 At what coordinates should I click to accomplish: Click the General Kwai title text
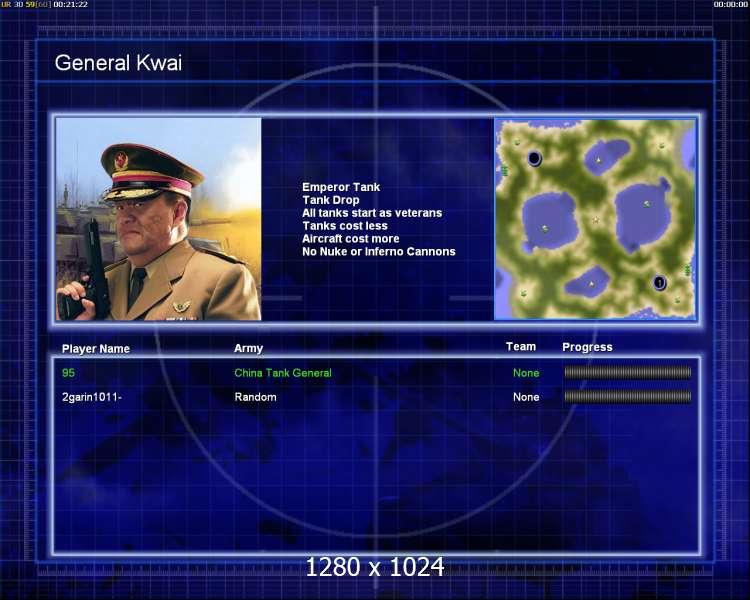coord(118,64)
